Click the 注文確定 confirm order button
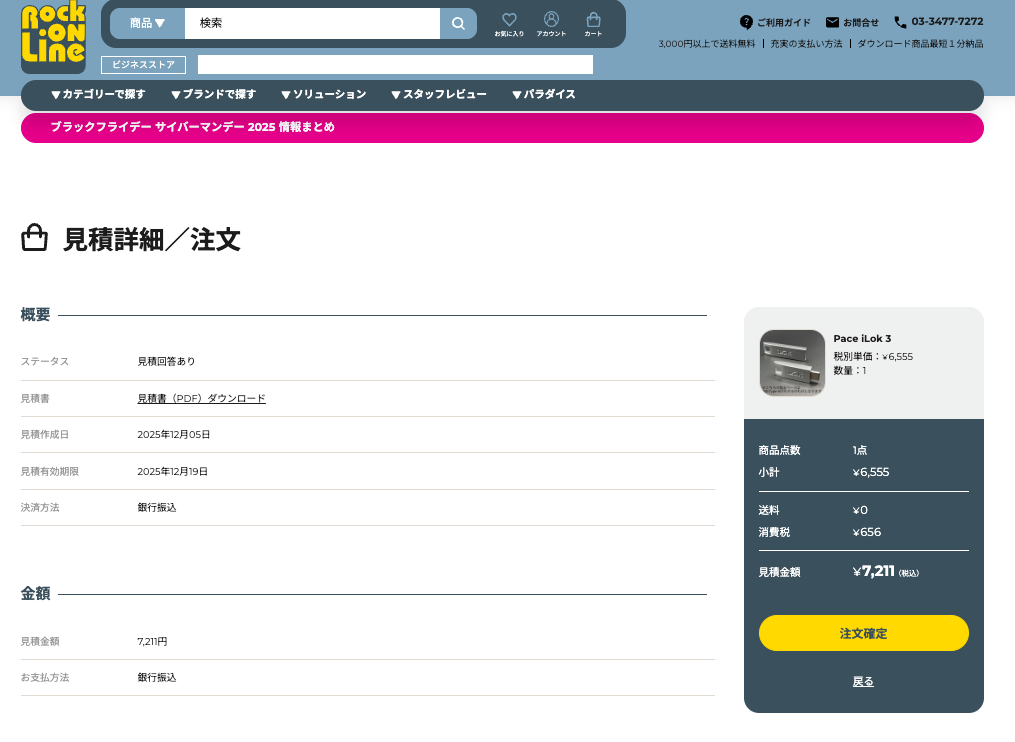 (x=863, y=633)
